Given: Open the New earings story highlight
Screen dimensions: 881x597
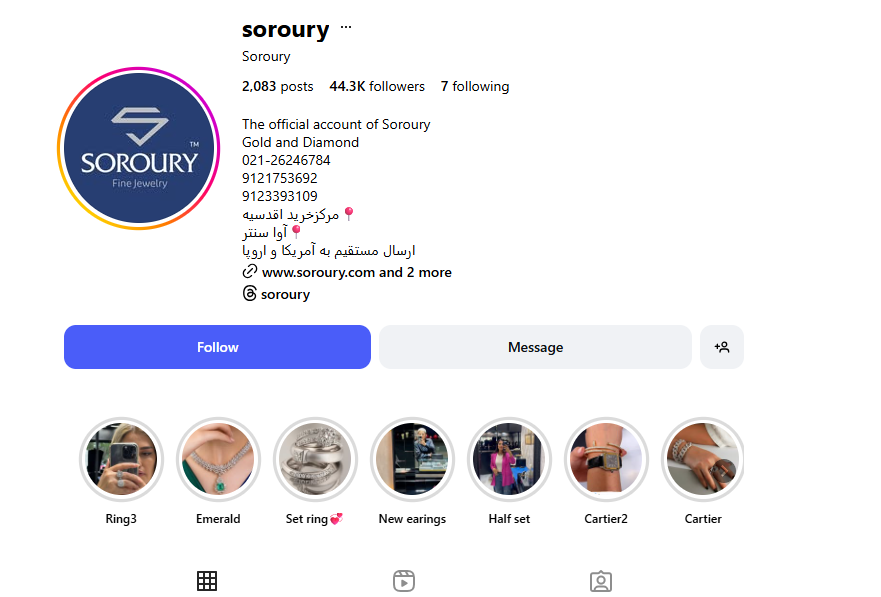Looking at the screenshot, I should (412, 459).
